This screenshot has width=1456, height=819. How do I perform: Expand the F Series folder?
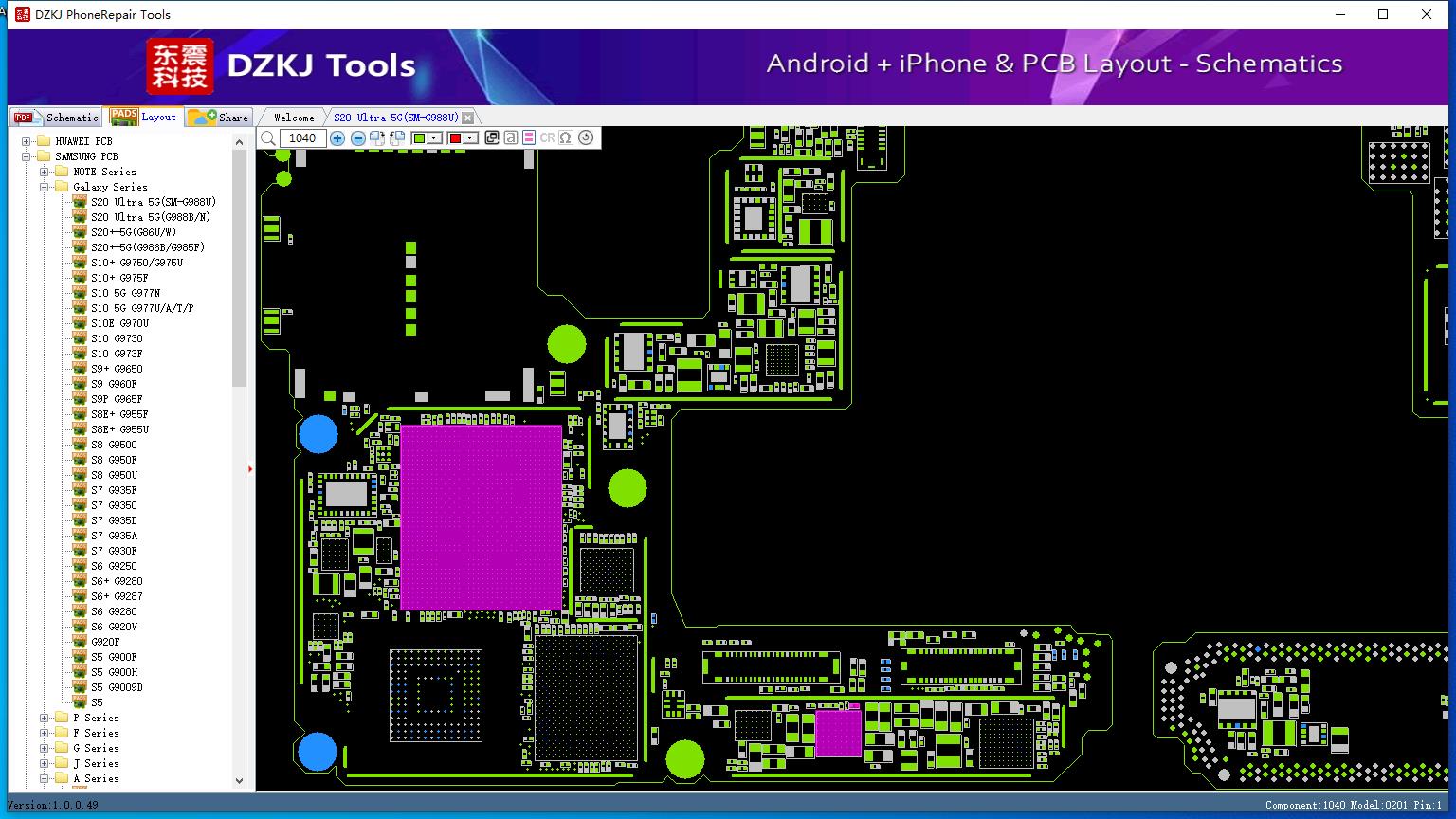pyautogui.click(x=44, y=733)
